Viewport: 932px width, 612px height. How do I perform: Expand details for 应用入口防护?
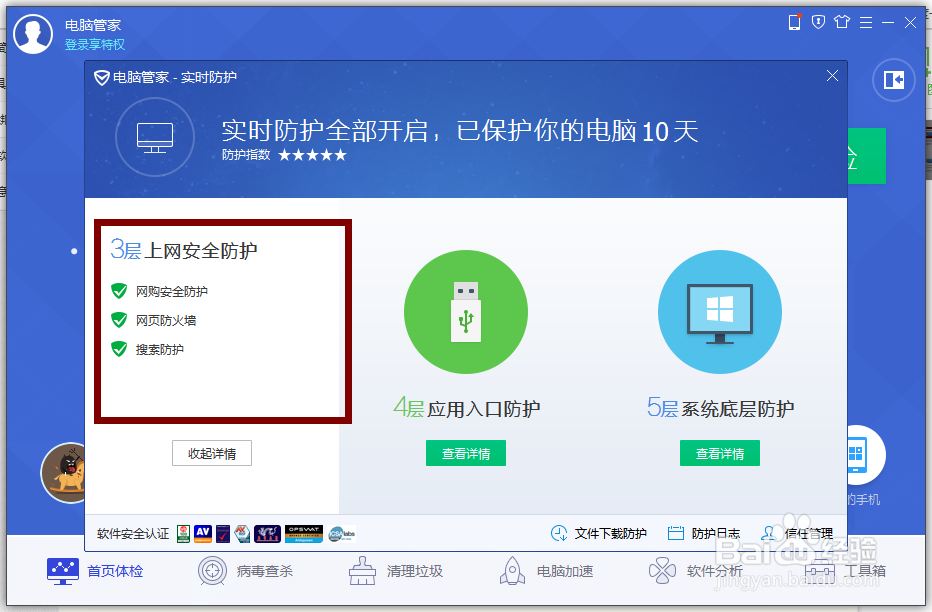tap(465, 452)
